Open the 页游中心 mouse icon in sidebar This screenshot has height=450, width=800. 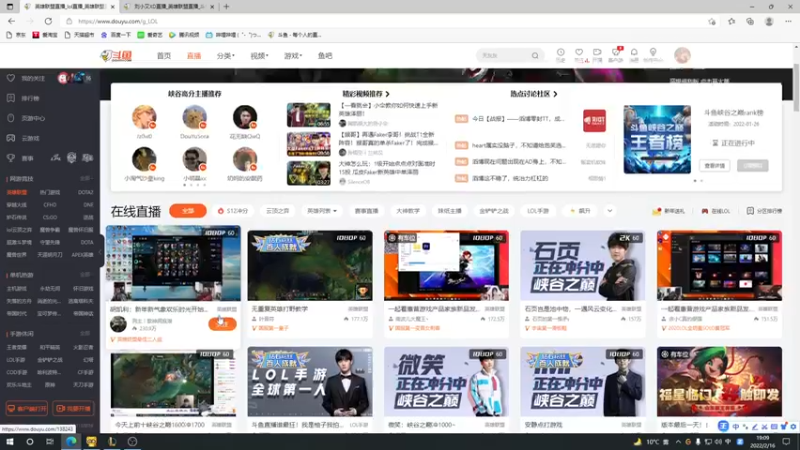pyautogui.click(x=11, y=118)
